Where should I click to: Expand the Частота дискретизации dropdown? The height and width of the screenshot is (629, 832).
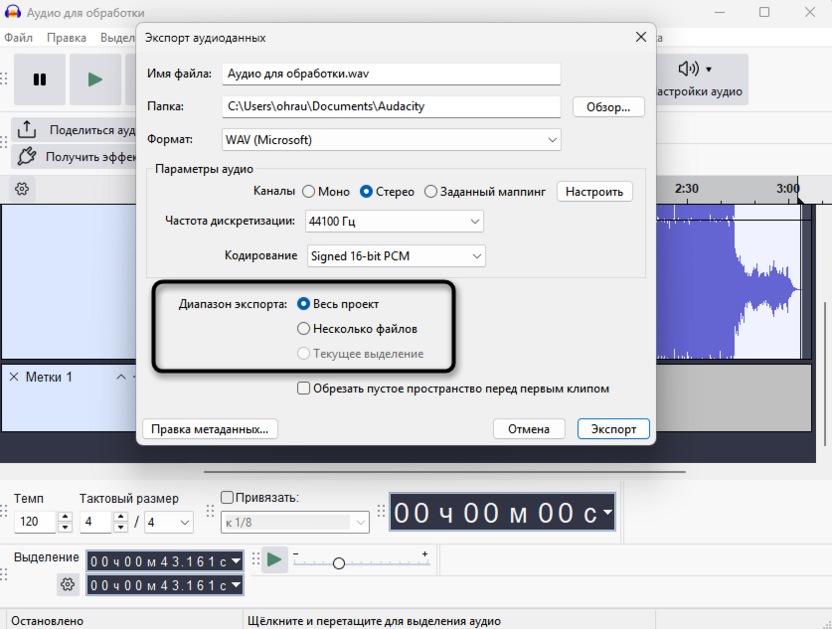[x=394, y=221]
